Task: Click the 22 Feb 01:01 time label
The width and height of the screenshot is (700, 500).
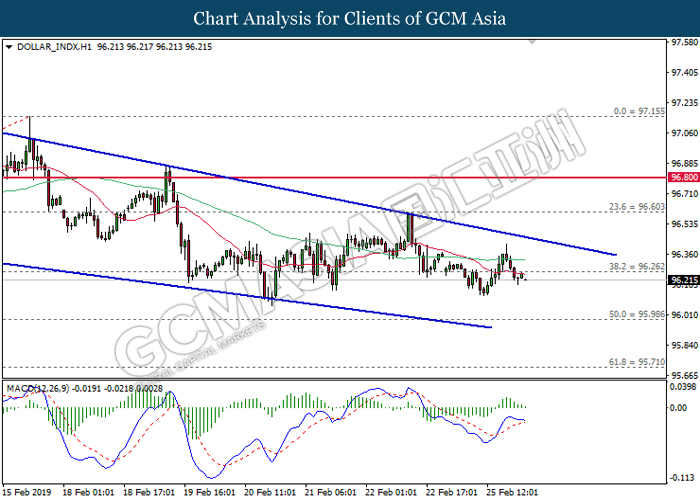Action: tap(391, 492)
